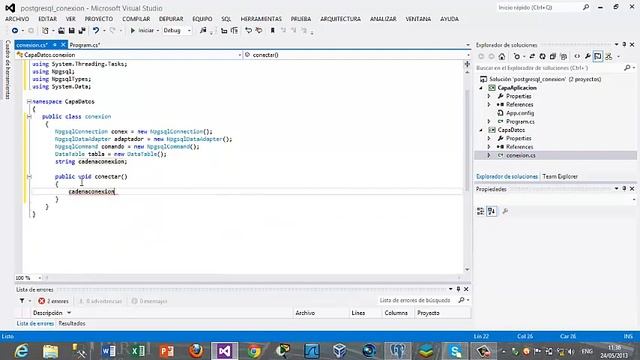The width and height of the screenshot is (640, 360).
Task: Click the View Code icon in Solution Explorer
Action: point(577,57)
